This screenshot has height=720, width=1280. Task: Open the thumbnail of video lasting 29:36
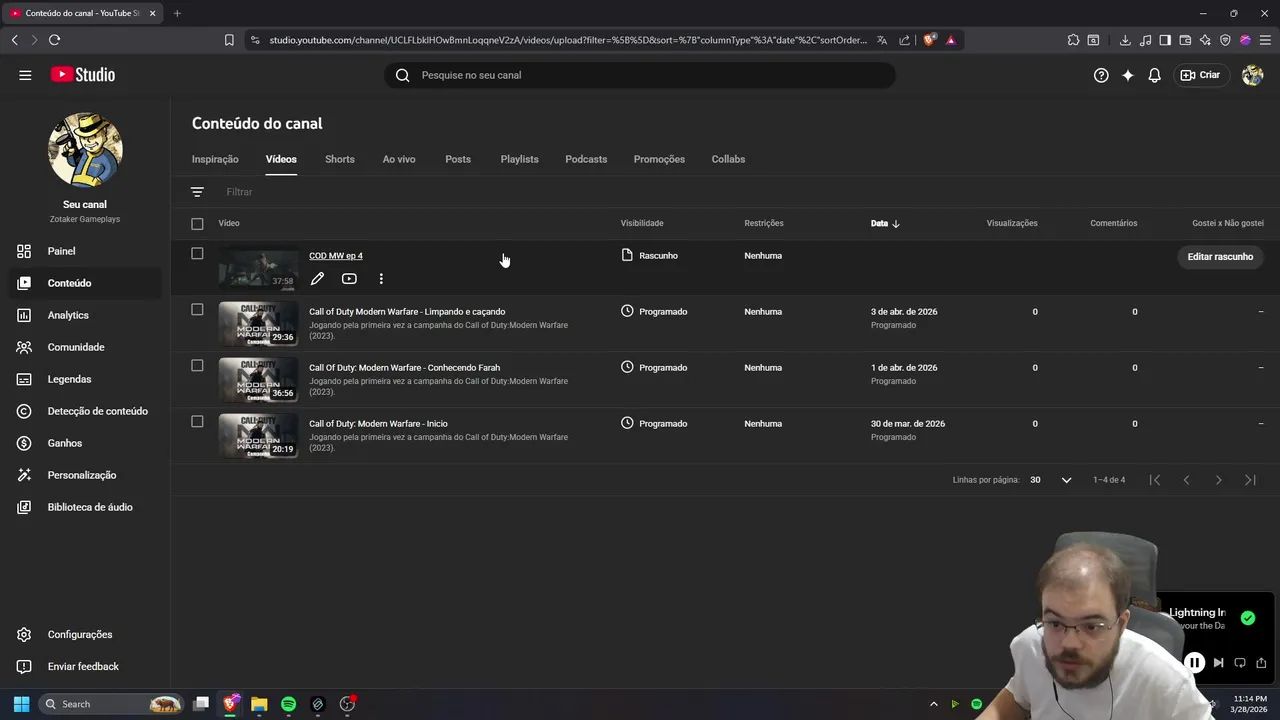click(x=258, y=324)
